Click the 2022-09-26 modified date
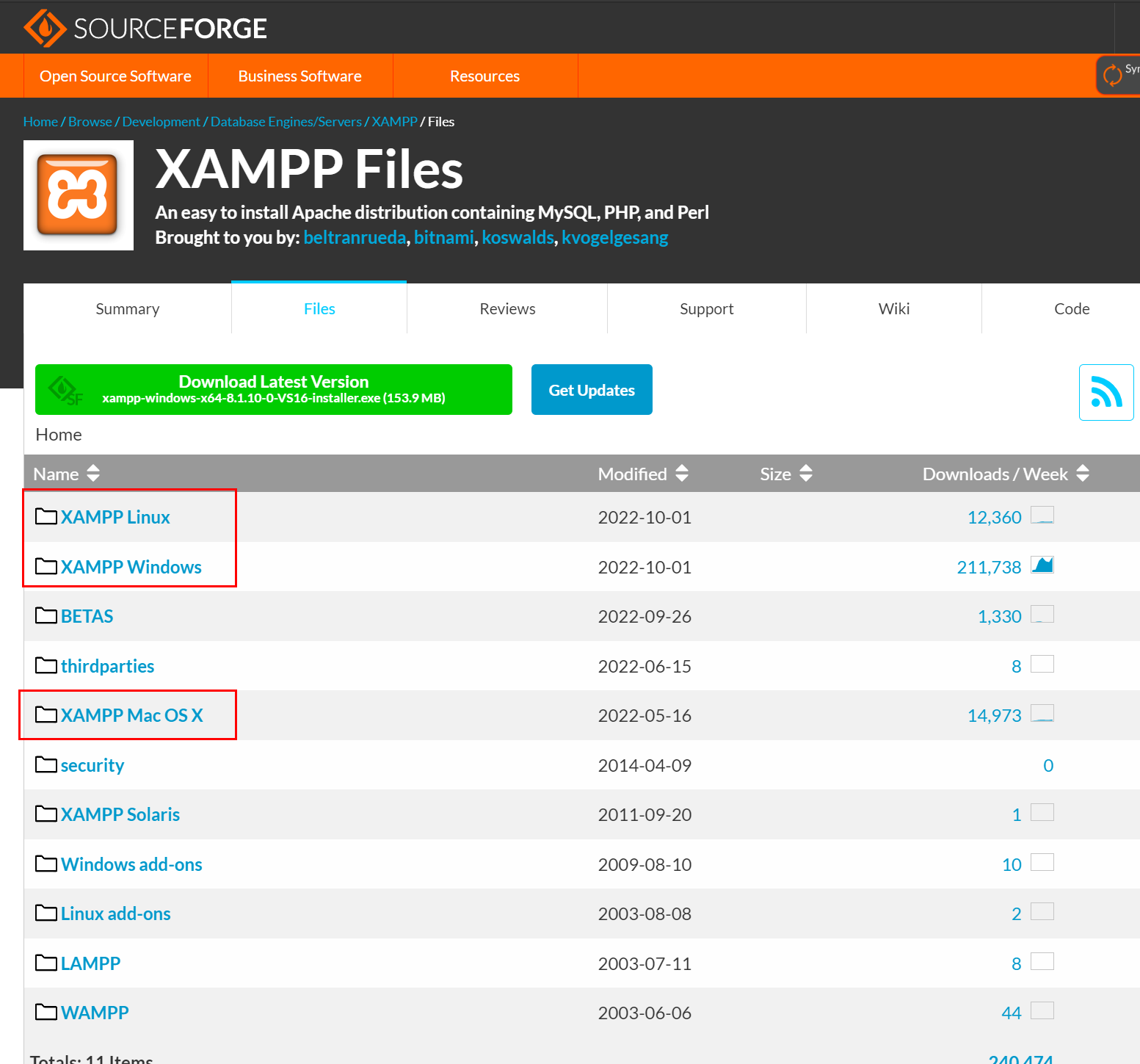The image size is (1140, 1064). (645, 616)
